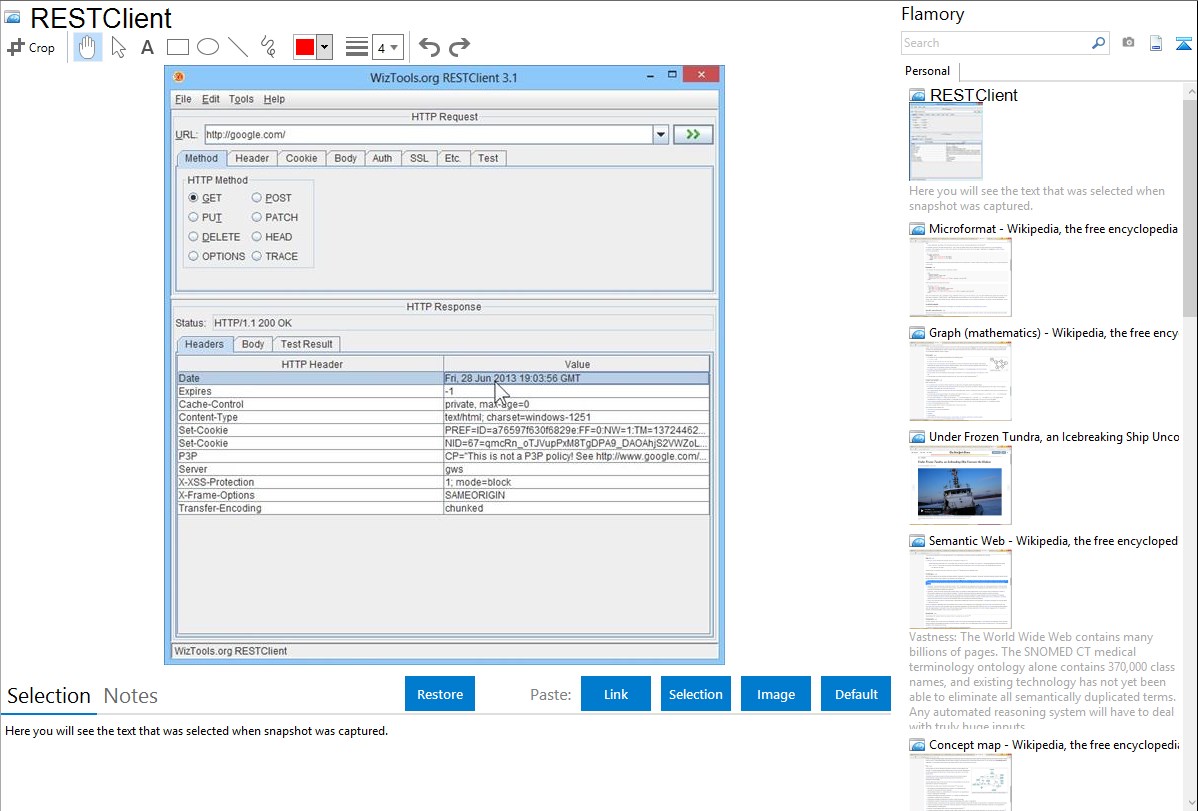Select the arrow pointer tool

tap(118, 47)
